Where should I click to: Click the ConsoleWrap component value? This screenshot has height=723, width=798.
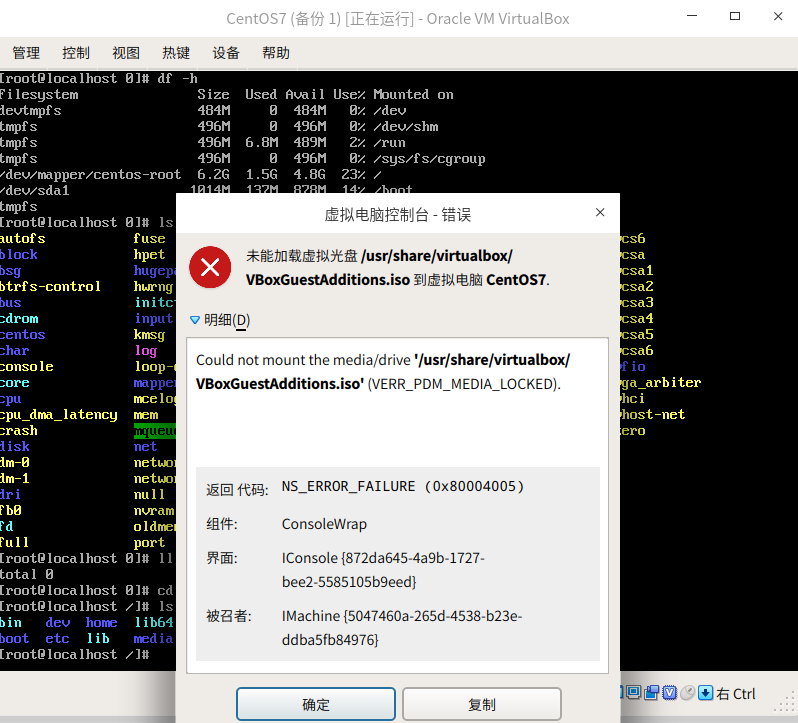click(324, 524)
